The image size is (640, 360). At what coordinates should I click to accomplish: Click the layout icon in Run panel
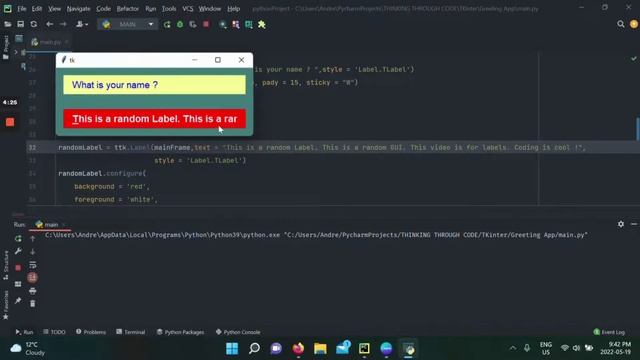[x=18, y=284]
